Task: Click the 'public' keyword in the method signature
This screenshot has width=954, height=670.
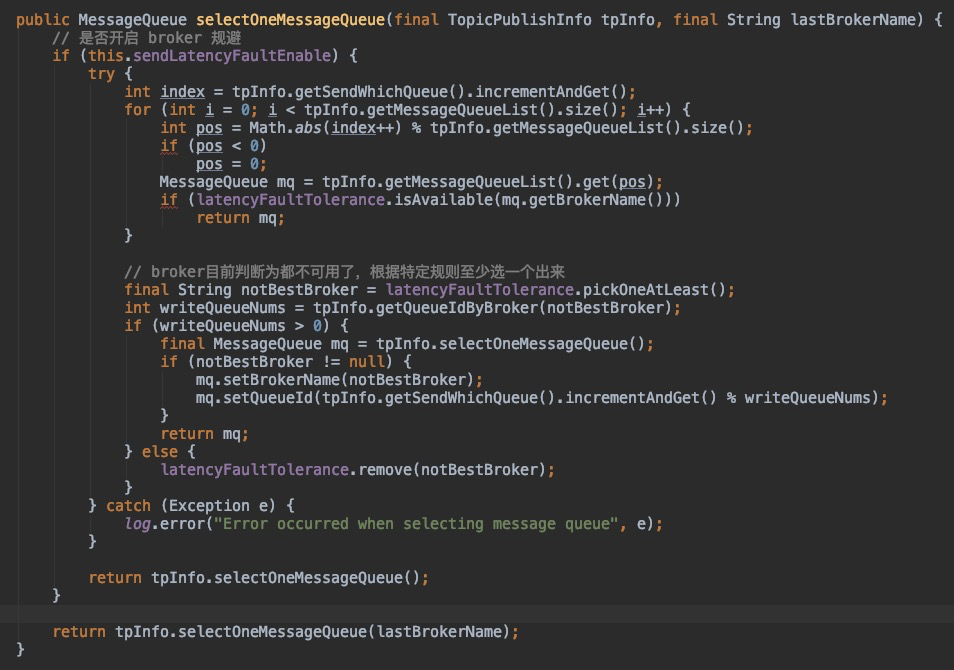Action: (x=43, y=20)
